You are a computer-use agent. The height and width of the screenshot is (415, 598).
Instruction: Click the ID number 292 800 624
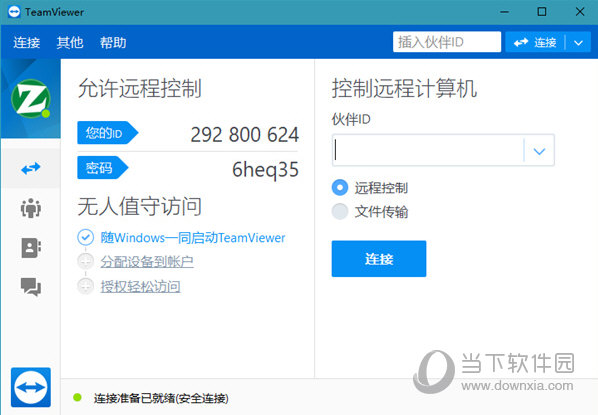[244, 134]
